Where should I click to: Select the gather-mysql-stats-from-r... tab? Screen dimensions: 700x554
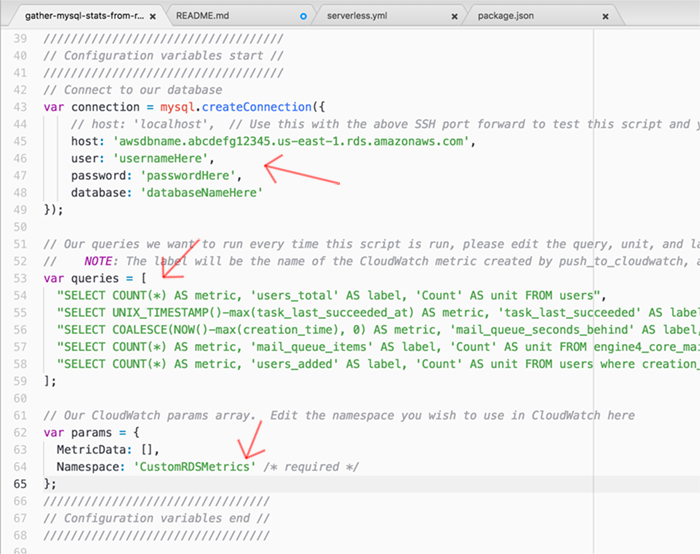(84, 16)
